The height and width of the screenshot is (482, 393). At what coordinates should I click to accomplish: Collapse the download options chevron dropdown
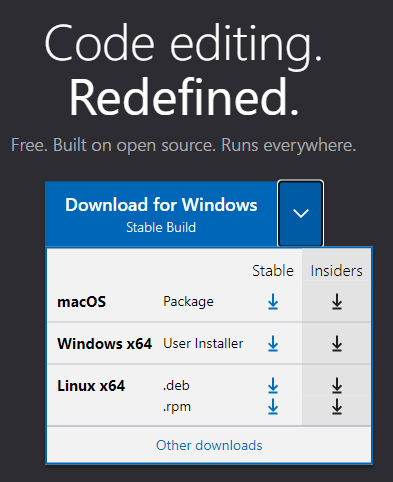pos(300,213)
